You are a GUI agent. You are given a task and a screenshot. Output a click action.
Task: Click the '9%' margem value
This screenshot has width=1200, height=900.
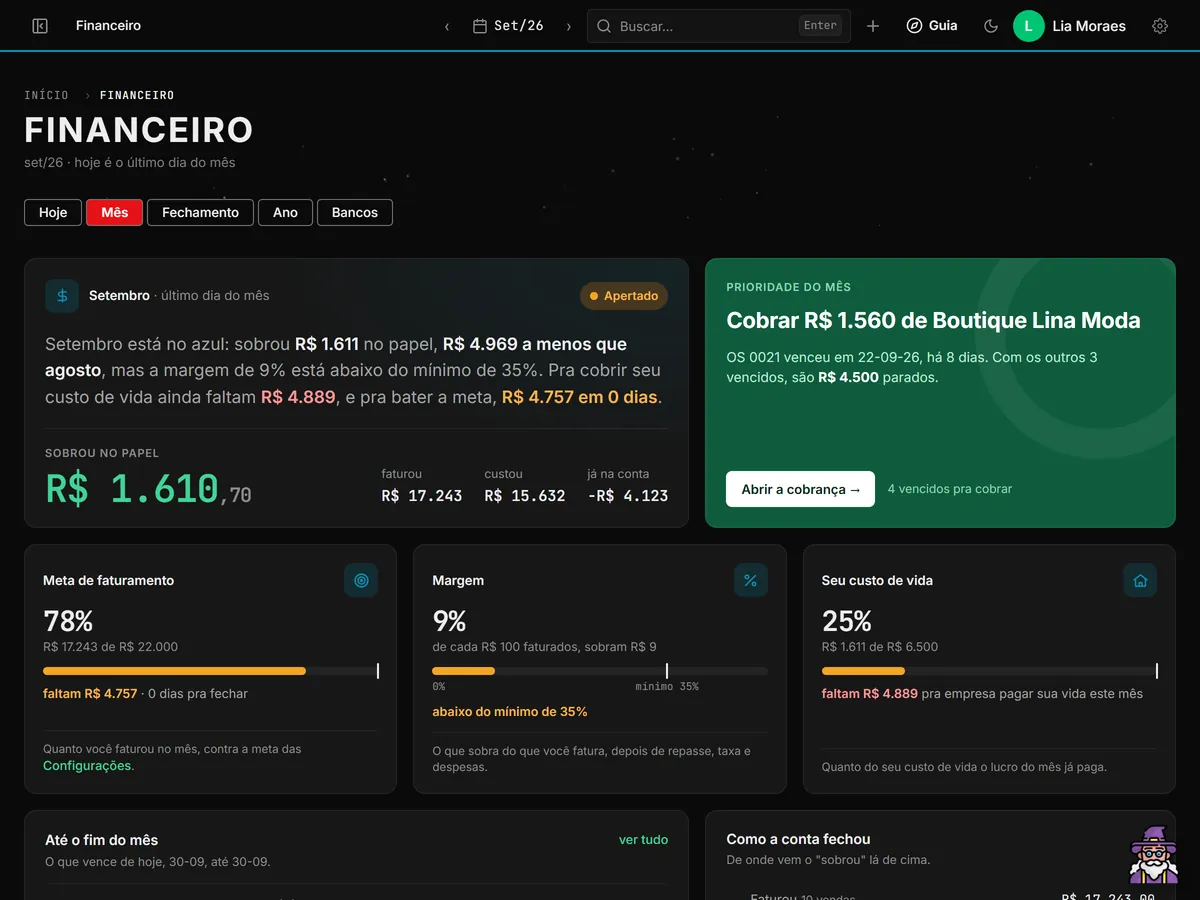449,621
